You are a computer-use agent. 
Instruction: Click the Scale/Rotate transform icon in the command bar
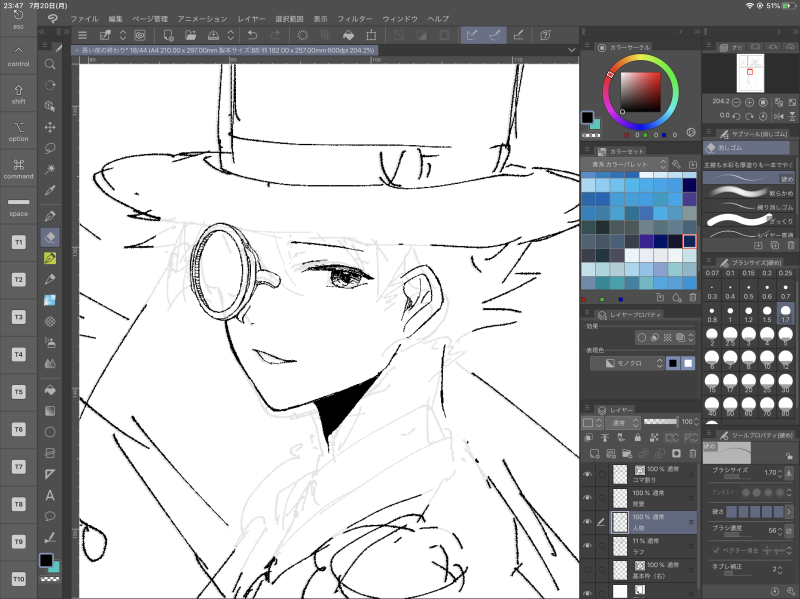pos(371,35)
